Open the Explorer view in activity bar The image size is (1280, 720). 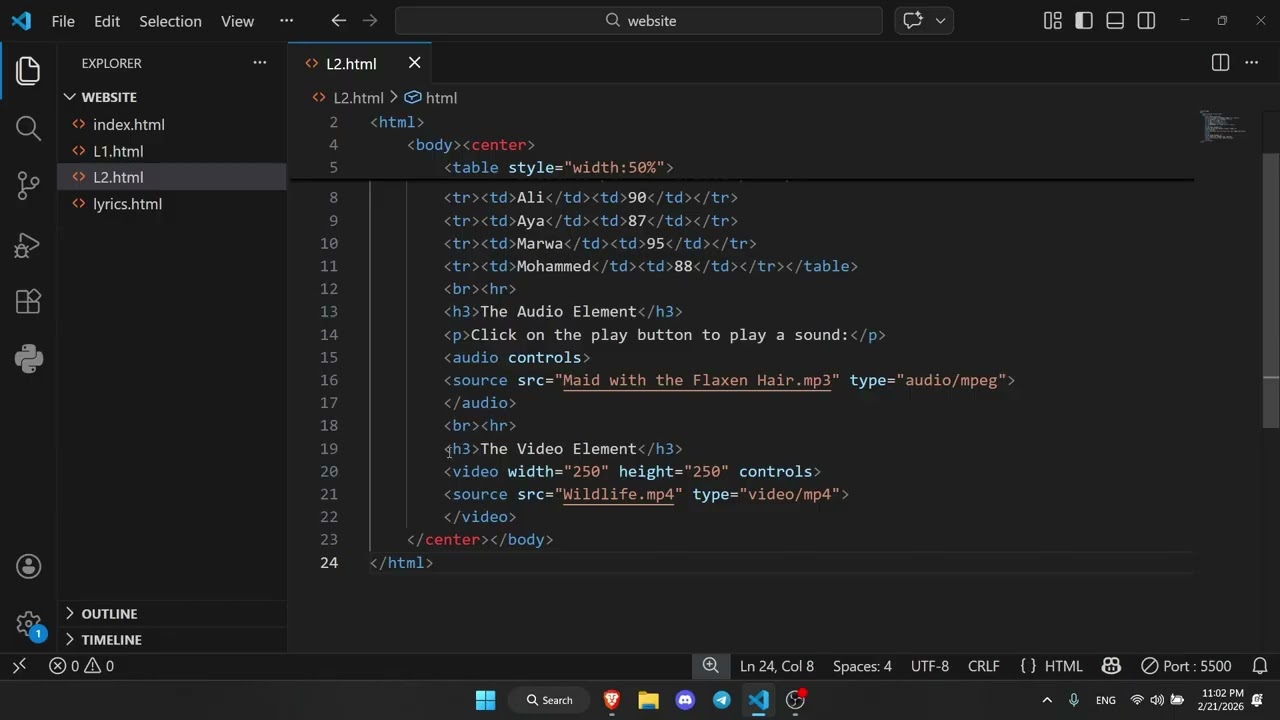28,70
